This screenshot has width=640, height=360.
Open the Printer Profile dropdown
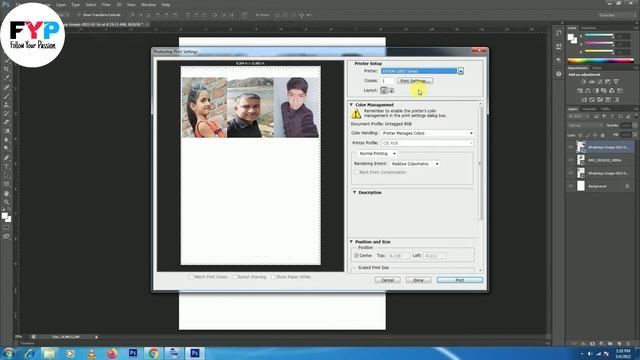click(427, 143)
